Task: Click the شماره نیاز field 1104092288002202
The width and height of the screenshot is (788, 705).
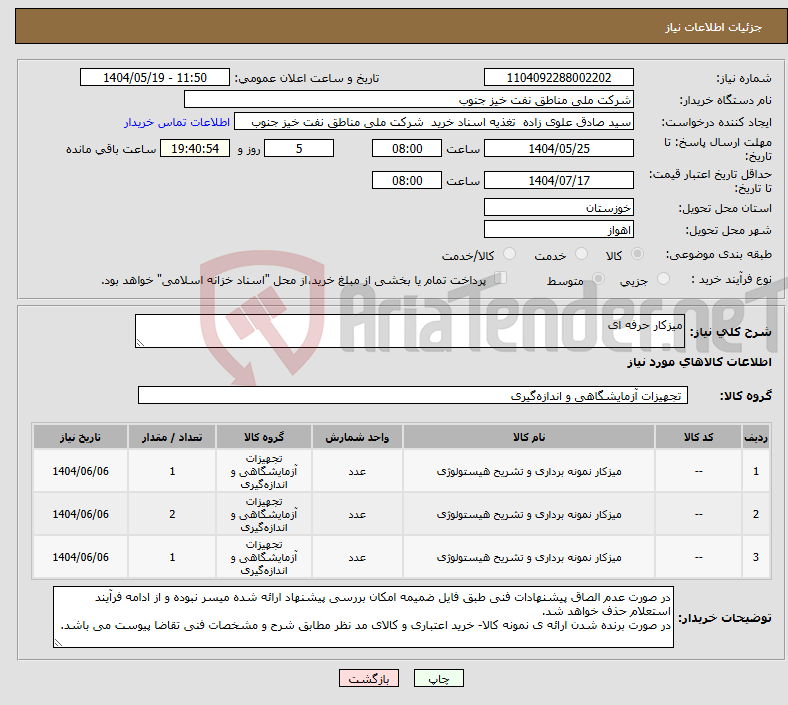Action: coord(558,77)
